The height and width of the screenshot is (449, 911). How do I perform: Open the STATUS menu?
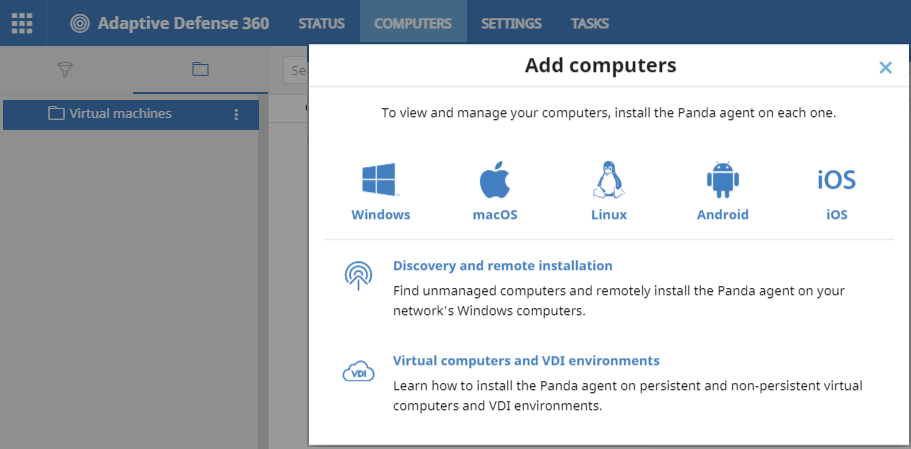[321, 23]
